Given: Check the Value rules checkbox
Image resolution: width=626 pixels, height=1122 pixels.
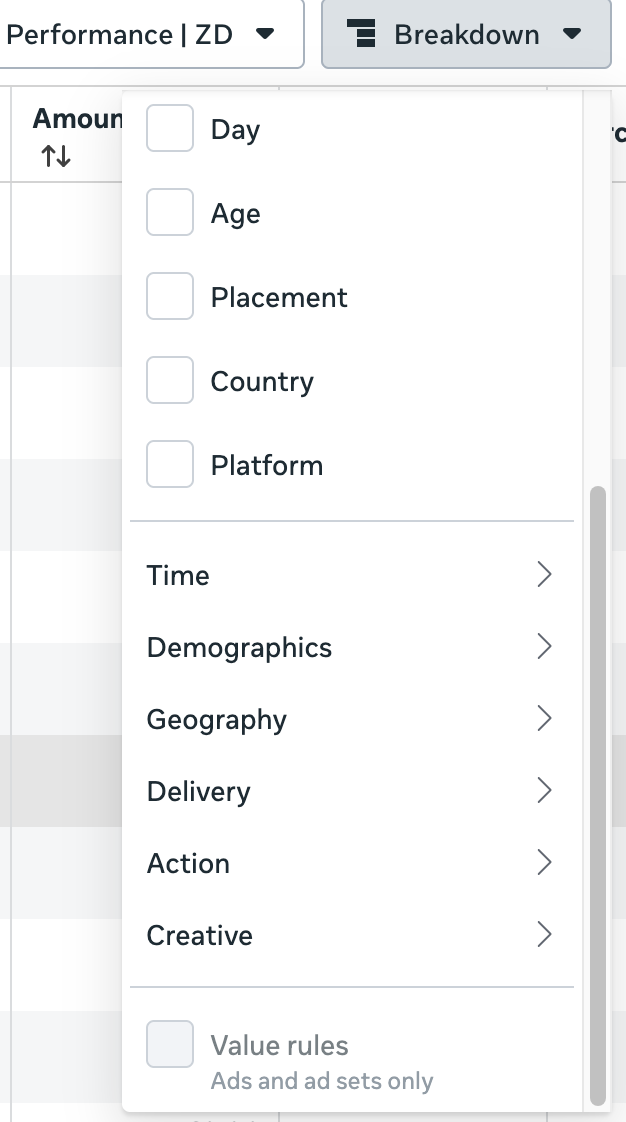Looking at the screenshot, I should click(x=170, y=1045).
